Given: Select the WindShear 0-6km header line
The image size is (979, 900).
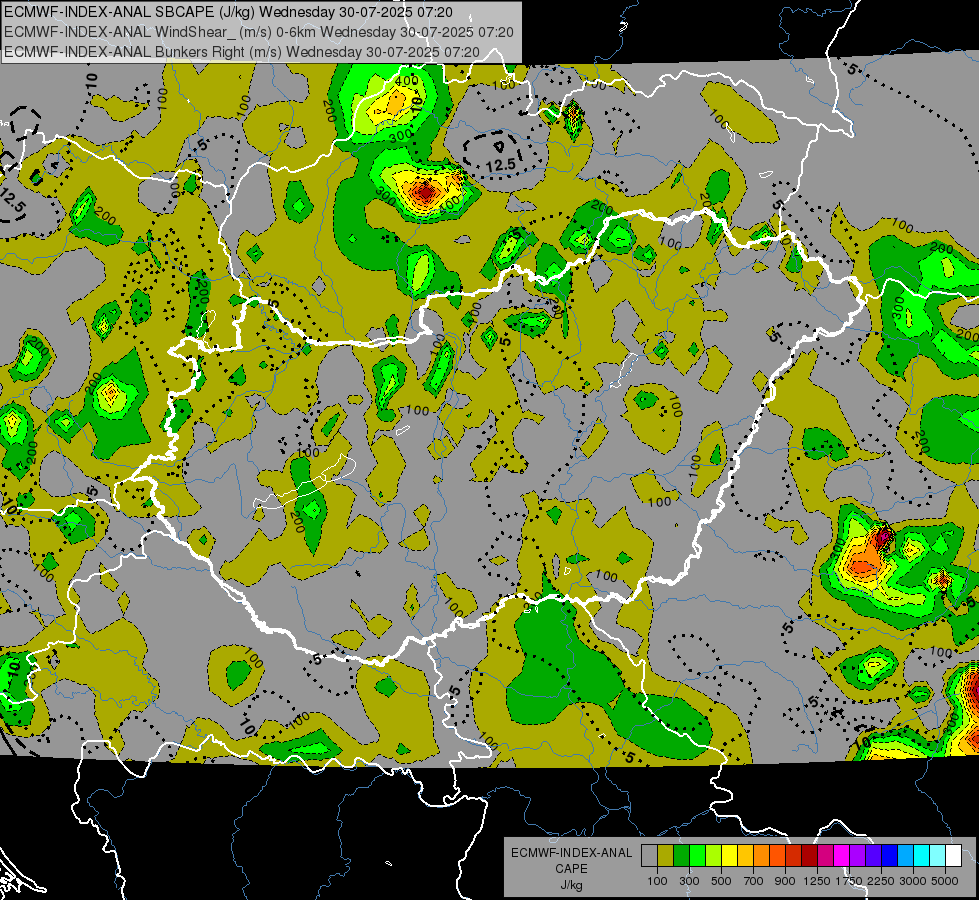Looking at the screenshot, I should tap(258, 32).
